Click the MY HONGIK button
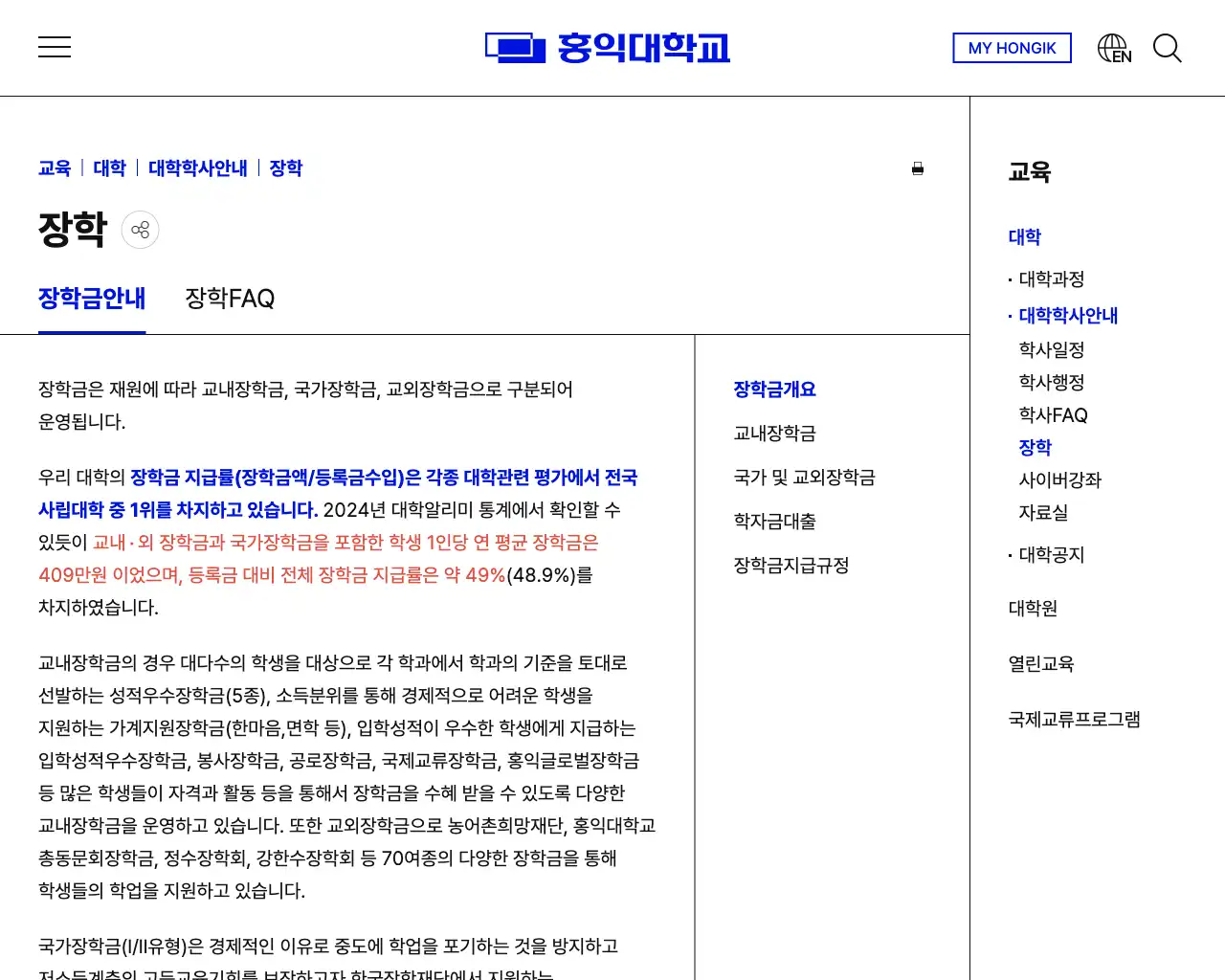The height and width of the screenshot is (980, 1225). (1012, 48)
